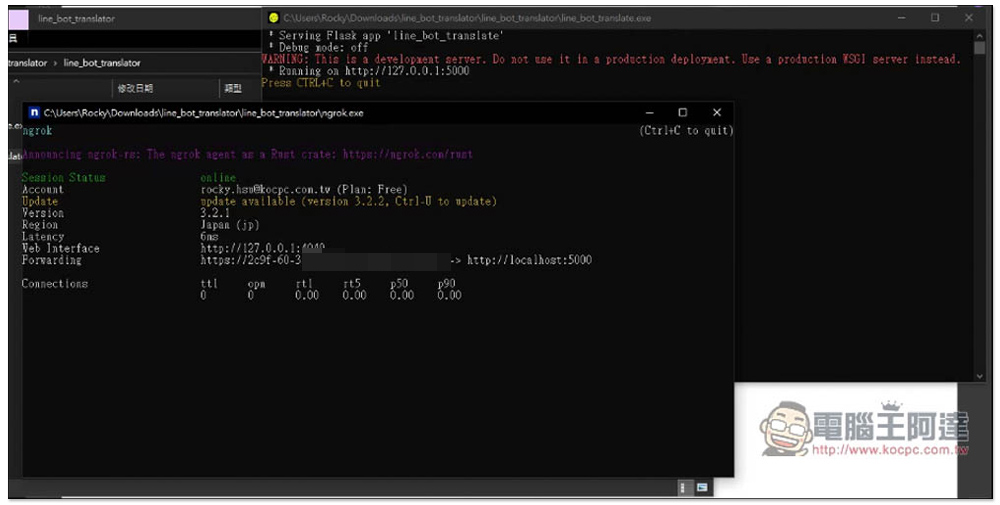Screen dimensions: 1000x505
Task: Switch Explorer to large thumbnails view icon
Action: click(702, 488)
